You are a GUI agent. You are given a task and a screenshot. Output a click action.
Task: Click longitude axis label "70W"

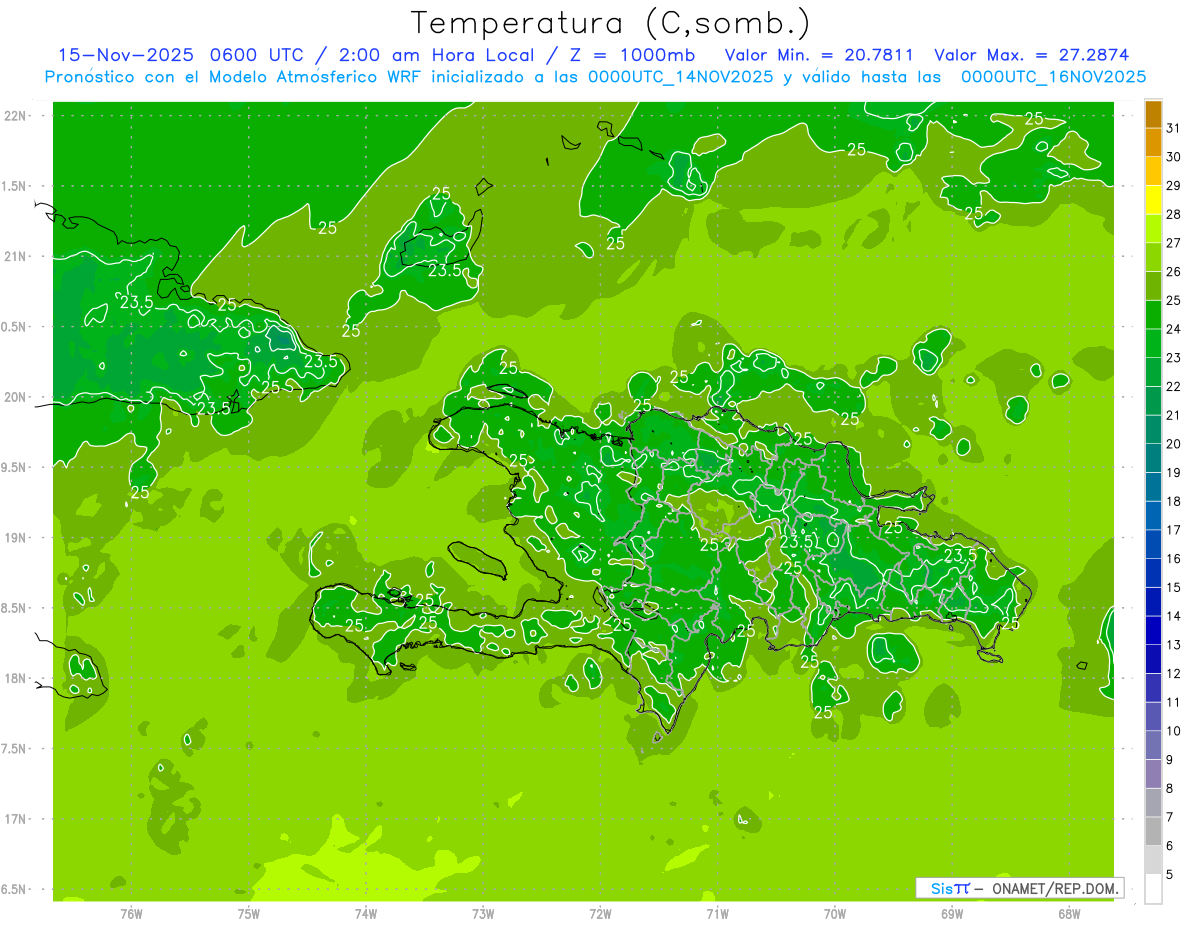(835, 914)
